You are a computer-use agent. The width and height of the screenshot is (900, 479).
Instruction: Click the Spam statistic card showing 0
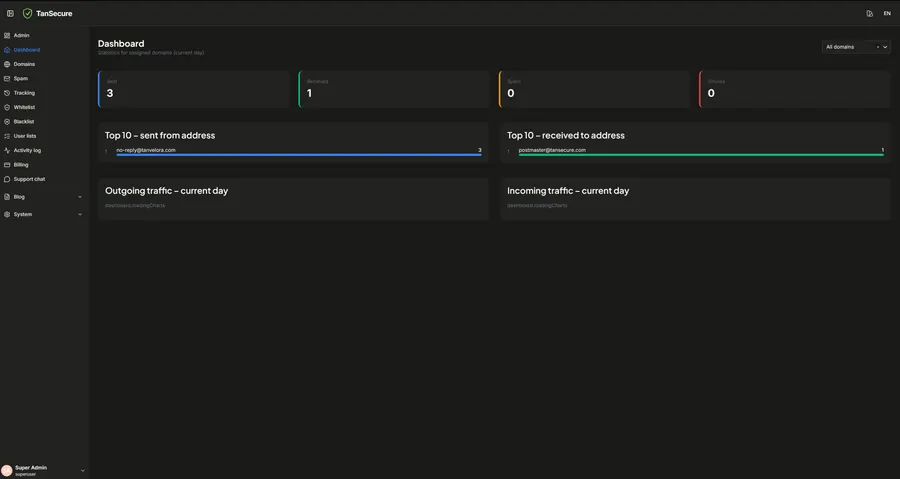tap(595, 89)
